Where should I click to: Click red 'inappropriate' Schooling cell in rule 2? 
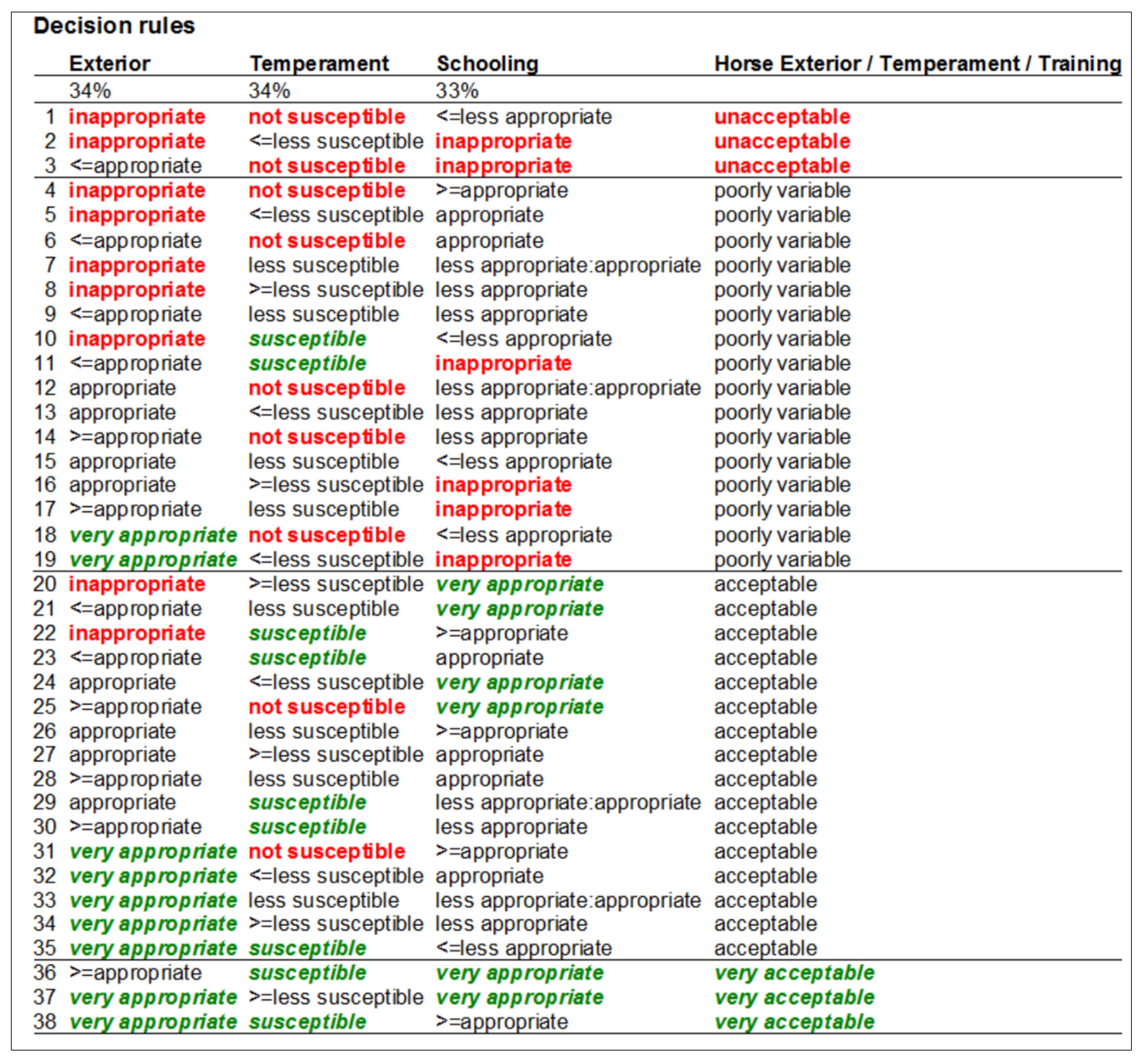coord(503,142)
